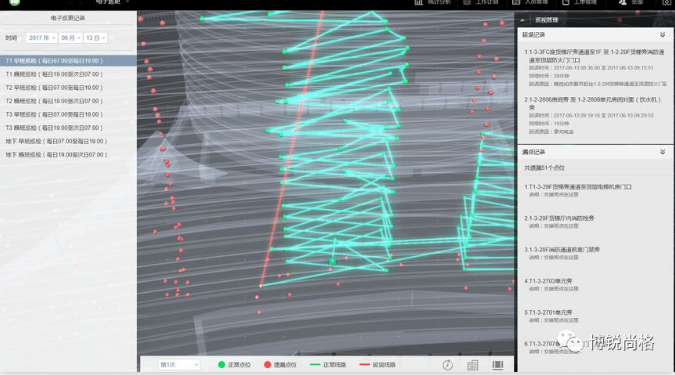Screen dimensions: 675x375
Task: Select T2 晚班巡检 (19:00至次日07:00) row
Action: (68, 101)
